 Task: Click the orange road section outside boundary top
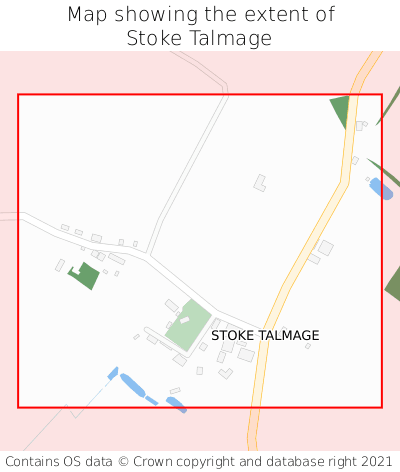pyautogui.click(x=365, y=72)
